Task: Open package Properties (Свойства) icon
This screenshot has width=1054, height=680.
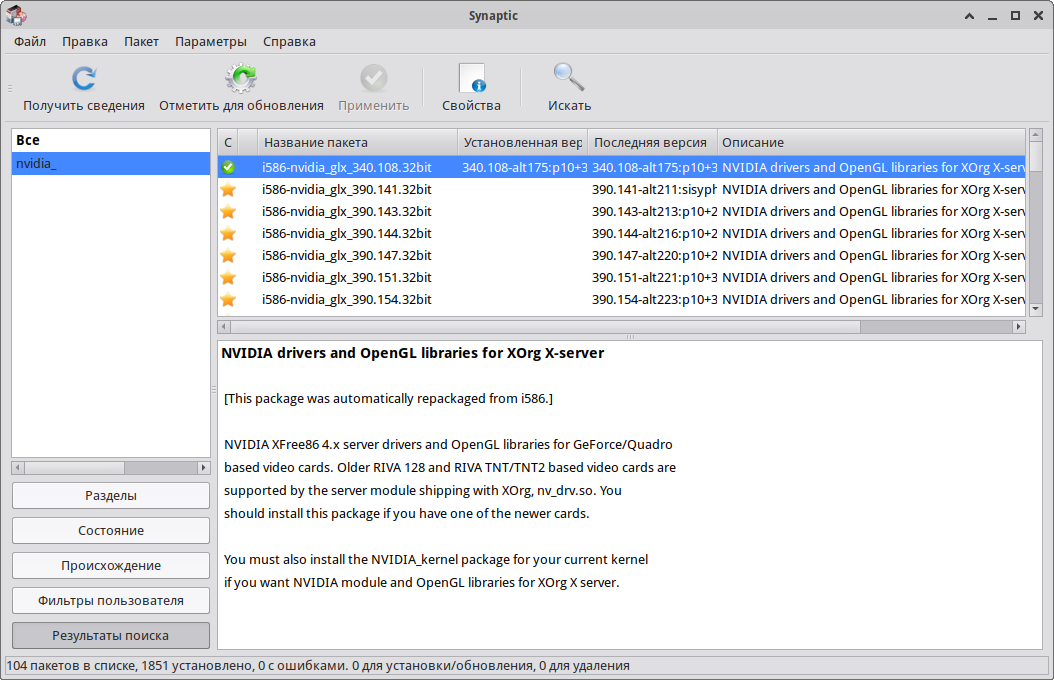Action: click(x=471, y=79)
